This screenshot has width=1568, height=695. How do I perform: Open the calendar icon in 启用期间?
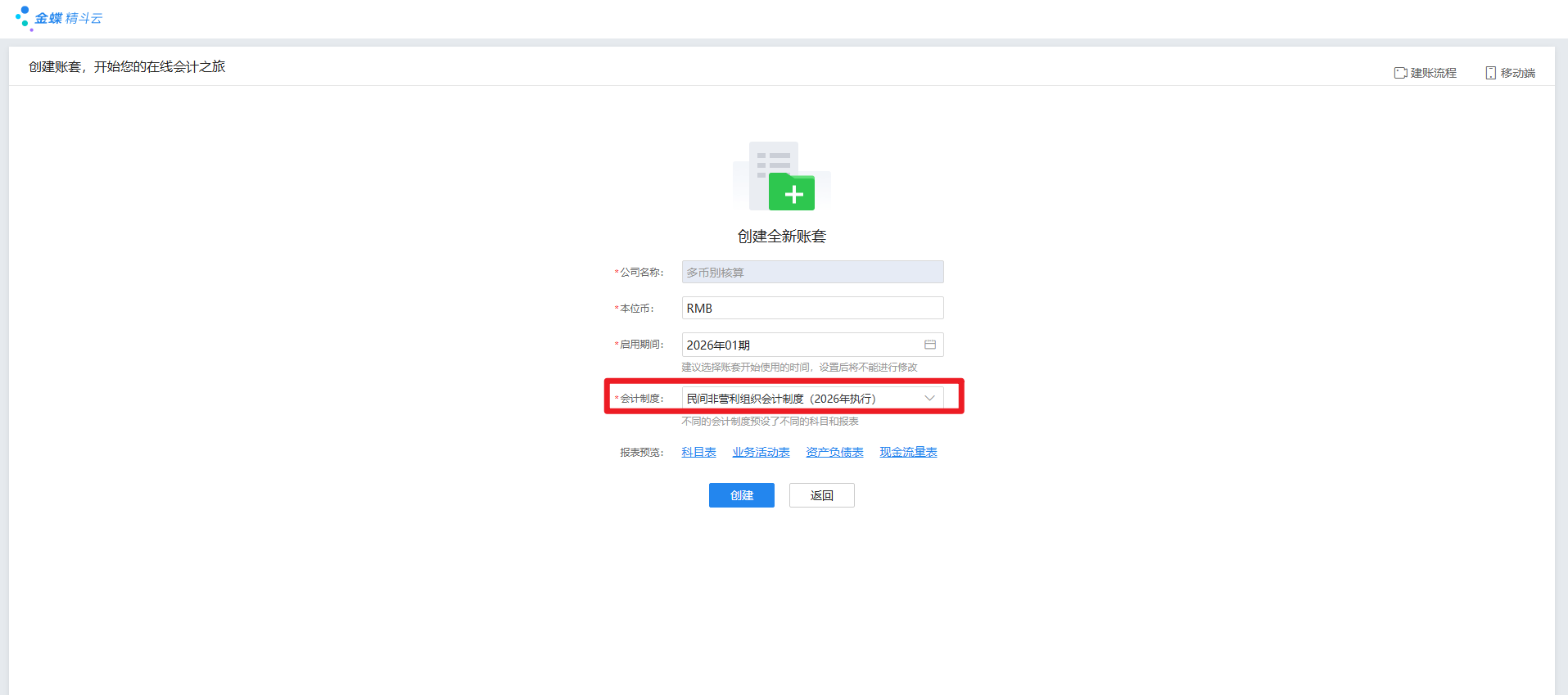(x=930, y=345)
